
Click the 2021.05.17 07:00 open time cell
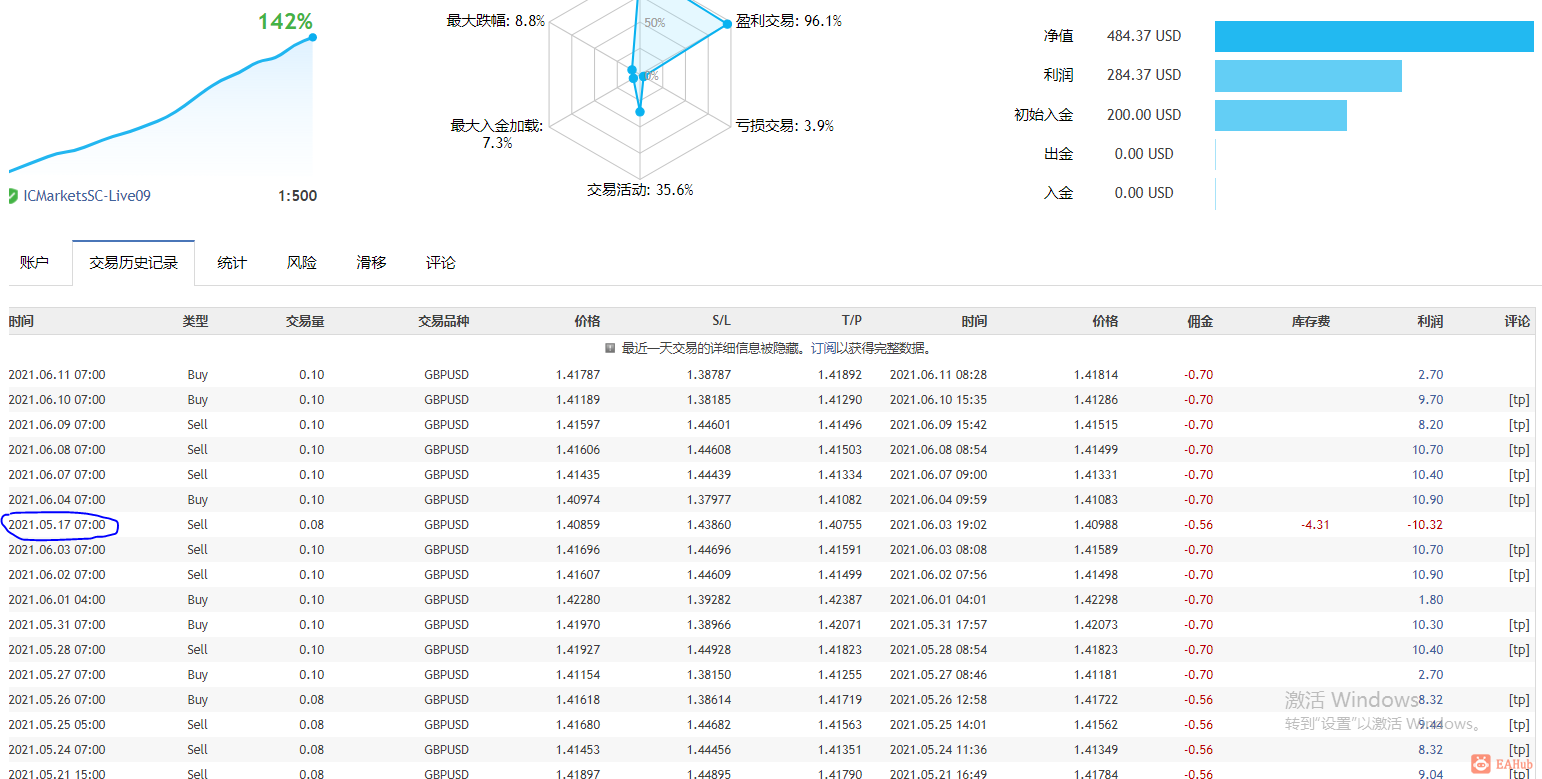pos(57,525)
